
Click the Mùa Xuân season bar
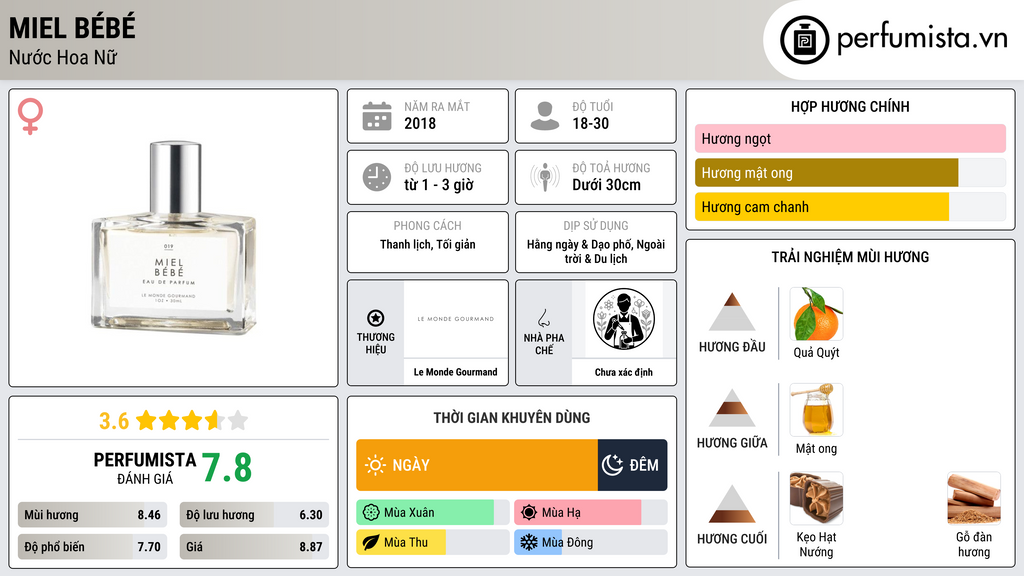[x=432, y=513]
